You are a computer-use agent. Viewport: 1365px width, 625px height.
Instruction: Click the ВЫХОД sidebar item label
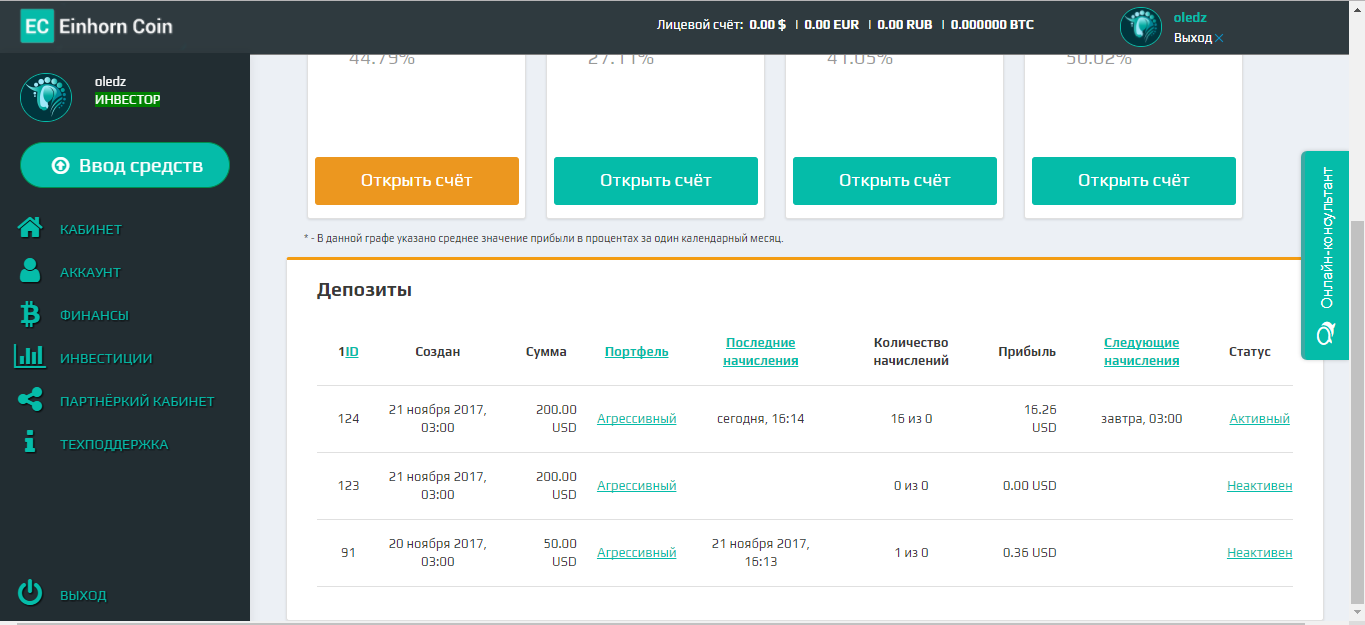coord(83,596)
